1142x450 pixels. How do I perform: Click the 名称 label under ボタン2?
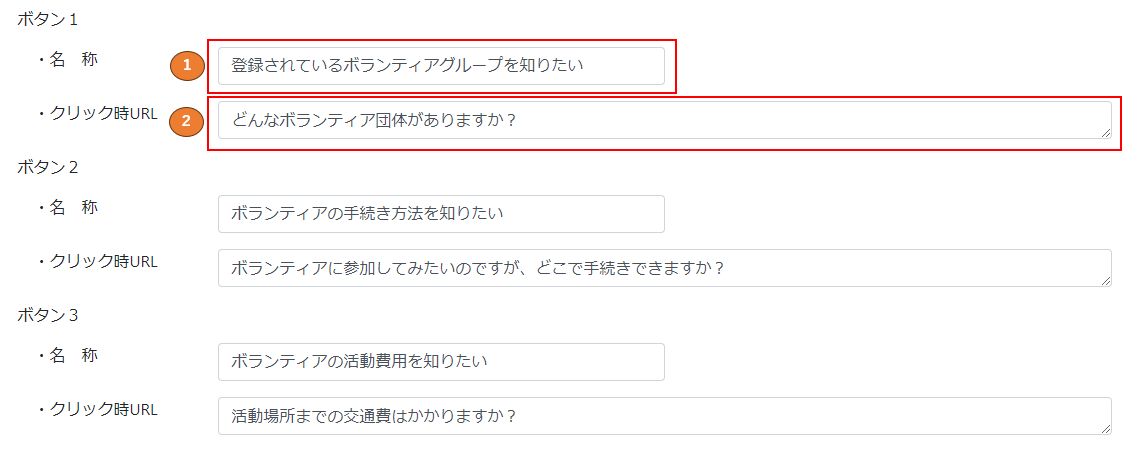[68, 208]
